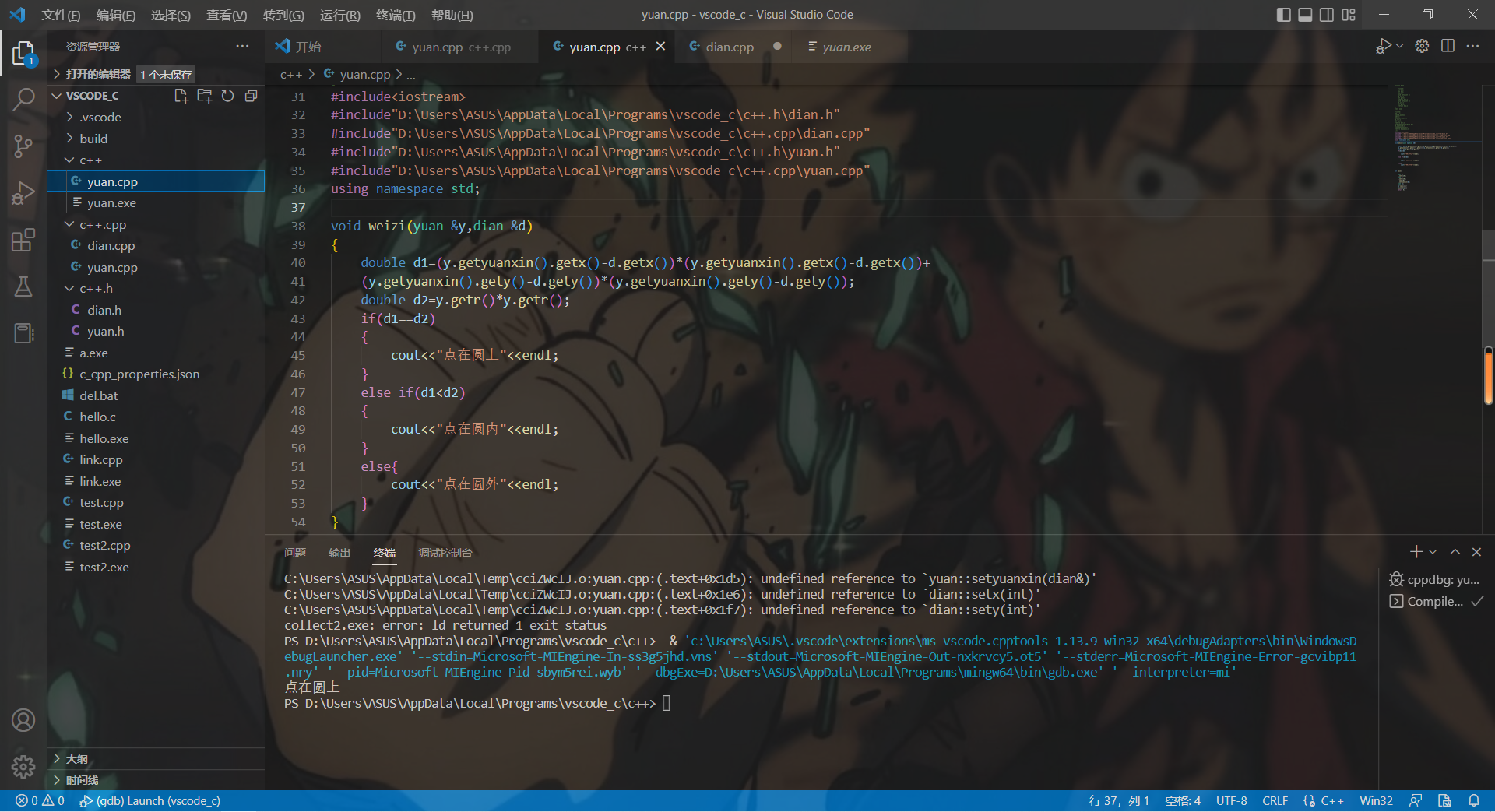
Task: Switch to the 问题 panel tab
Action: pos(295,553)
